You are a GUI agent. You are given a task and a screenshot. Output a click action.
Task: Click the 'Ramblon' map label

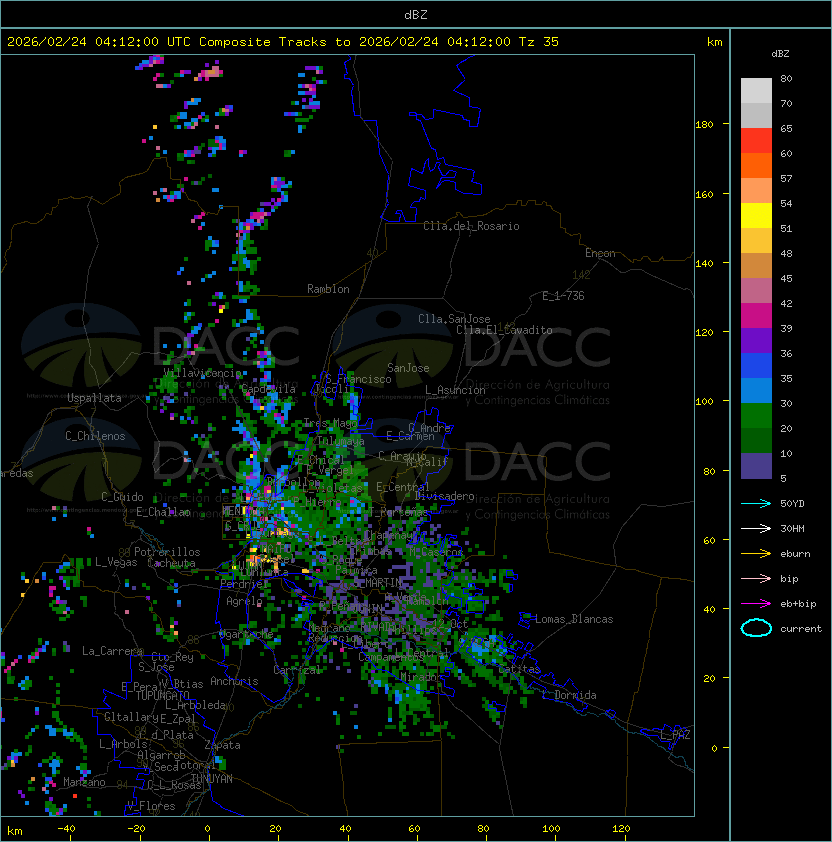[328, 289]
